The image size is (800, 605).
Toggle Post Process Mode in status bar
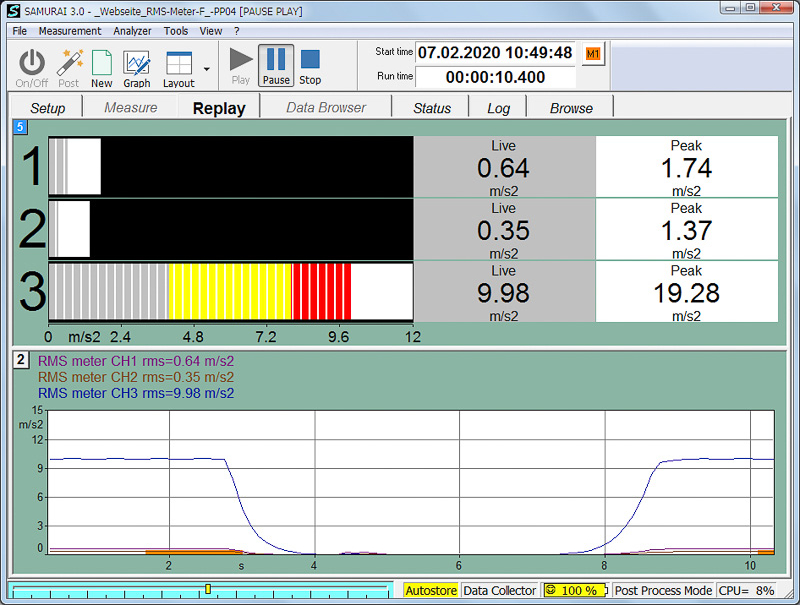tap(663, 591)
